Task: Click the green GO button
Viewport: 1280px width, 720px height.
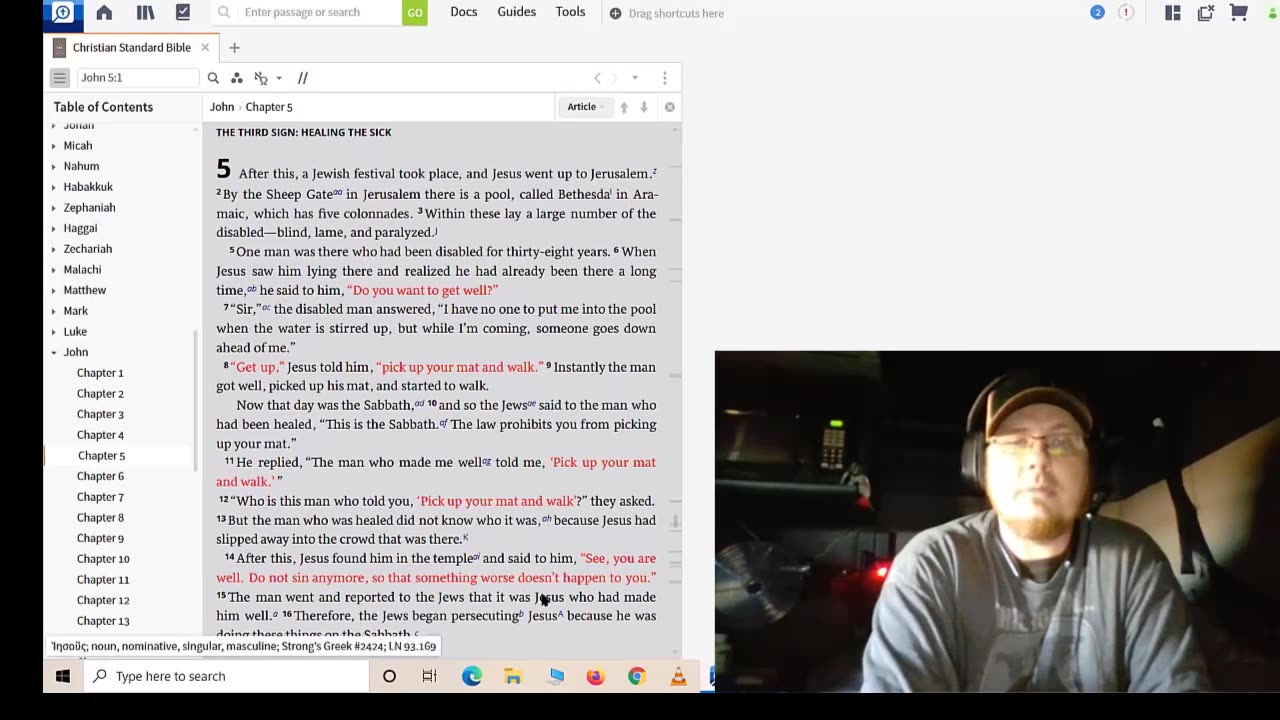Action: (x=415, y=13)
